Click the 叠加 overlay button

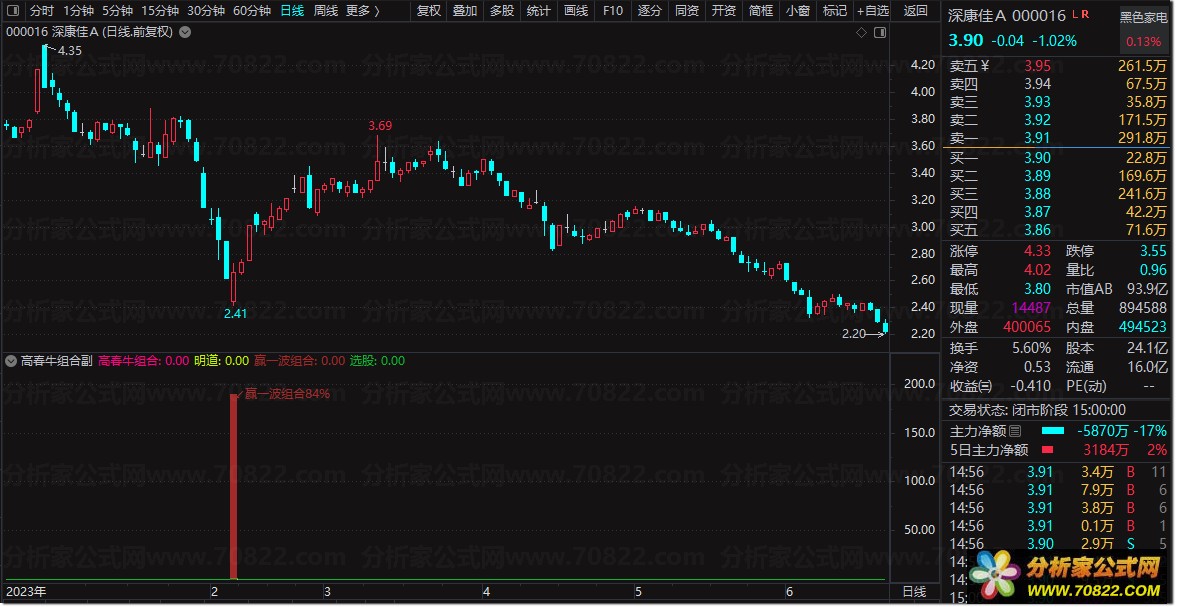click(465, 11)
